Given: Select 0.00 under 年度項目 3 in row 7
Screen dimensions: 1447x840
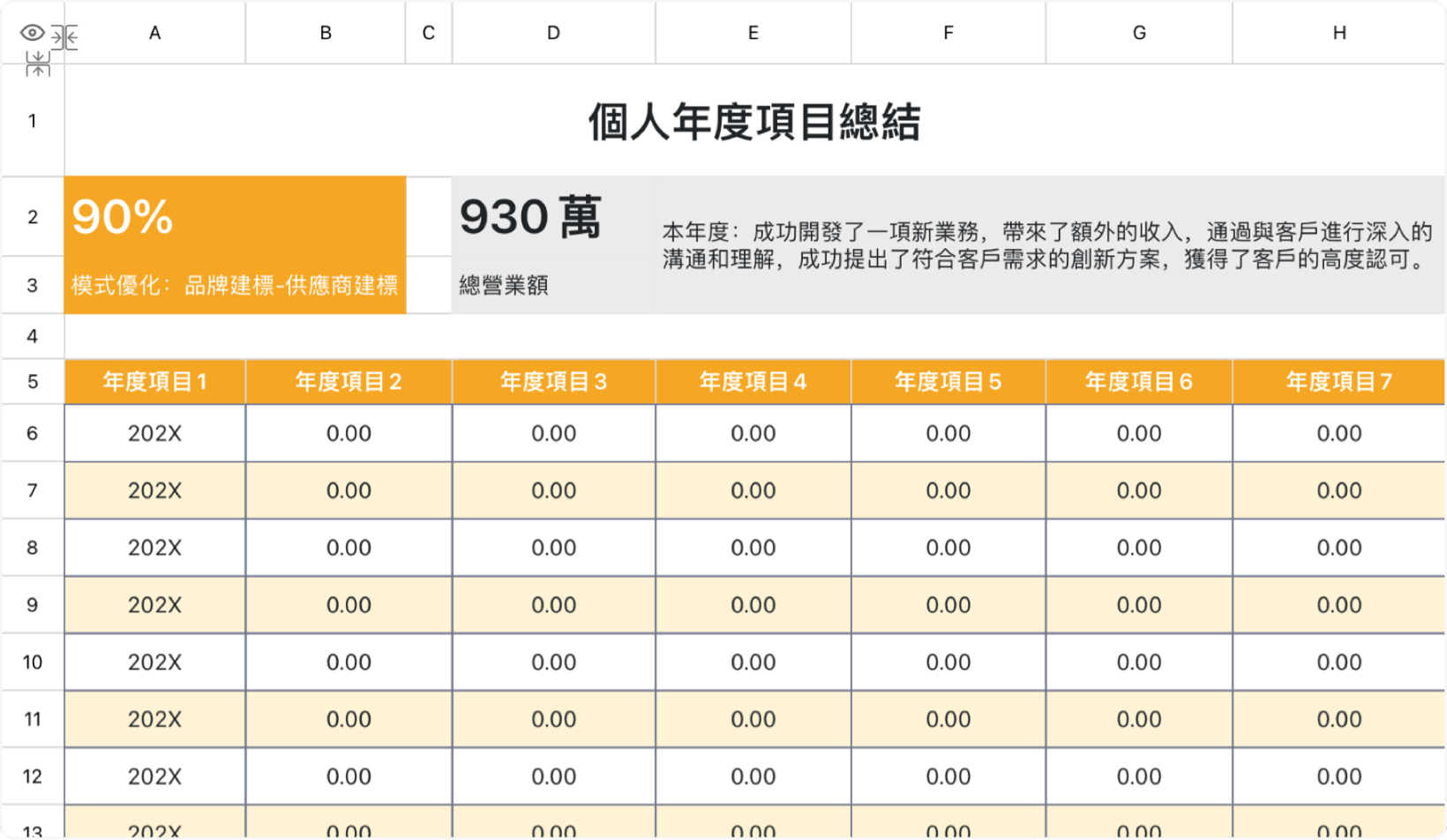Looking at the screenshot, I should tap(553, 491).
